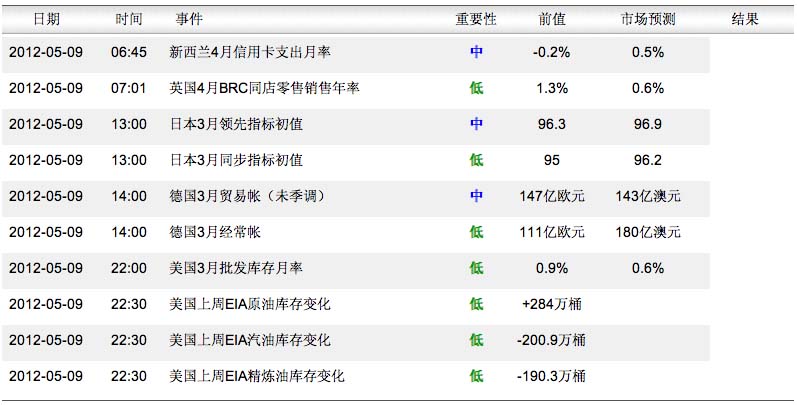Click the market forecast 180亿澳元
This screenshot has width=797, height=405.
pos(648,232)
